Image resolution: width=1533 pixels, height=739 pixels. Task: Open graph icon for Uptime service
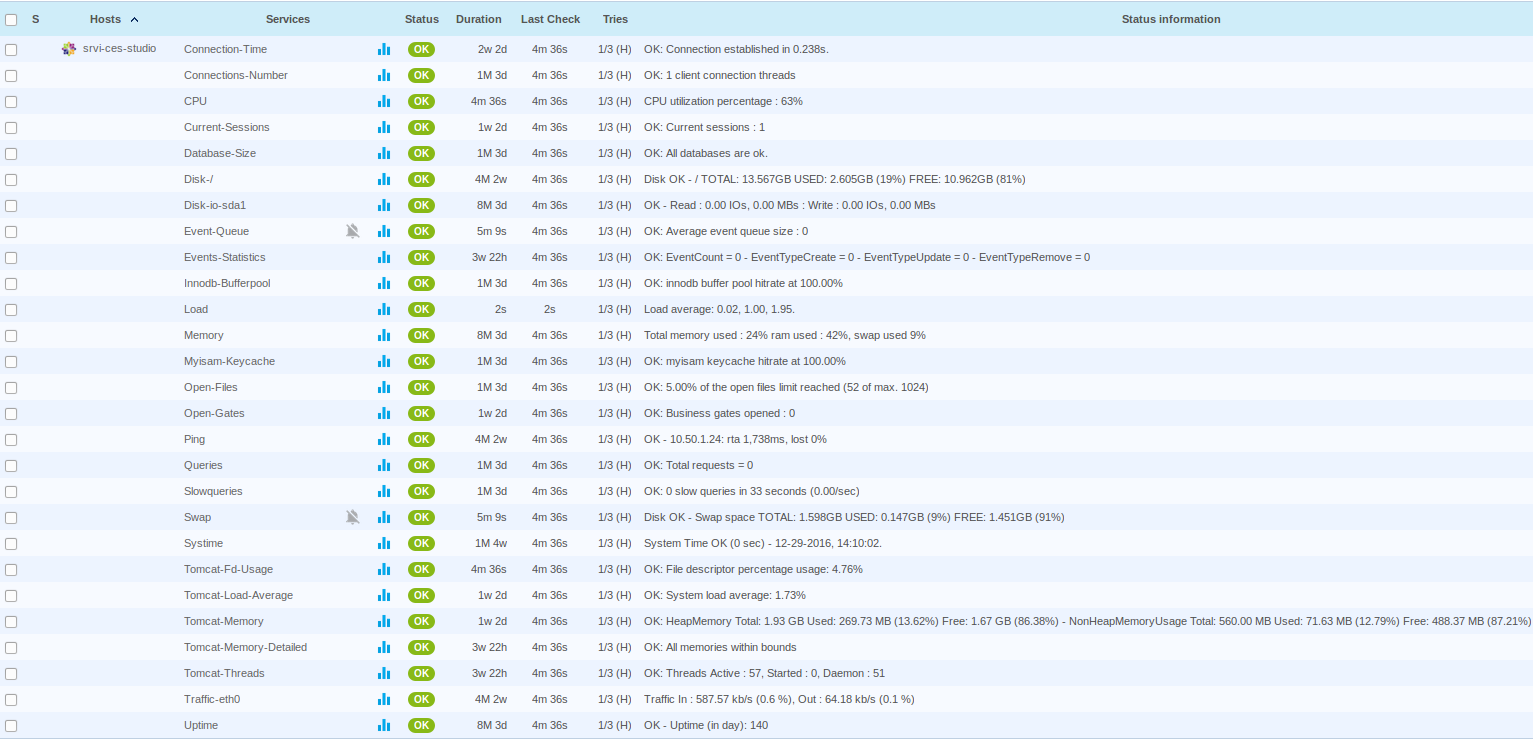(x=384, y=725)
